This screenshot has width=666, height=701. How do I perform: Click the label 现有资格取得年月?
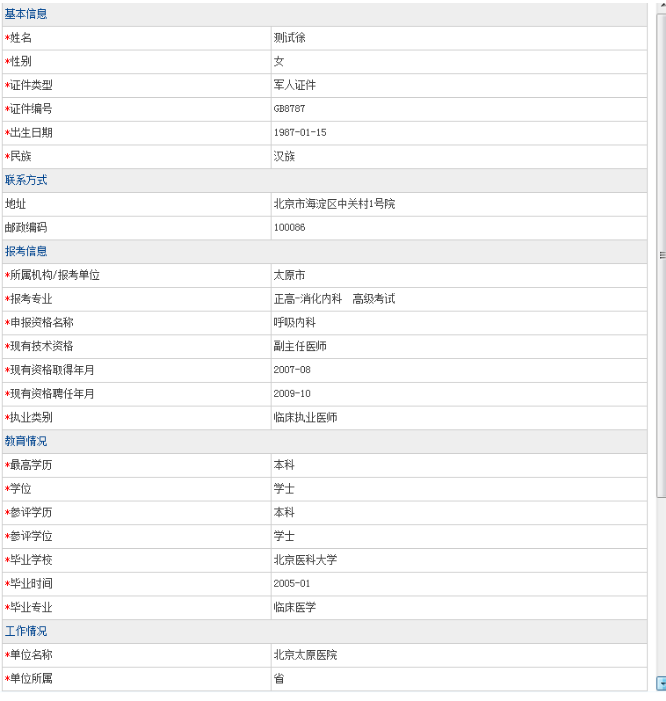coord(52,370)
